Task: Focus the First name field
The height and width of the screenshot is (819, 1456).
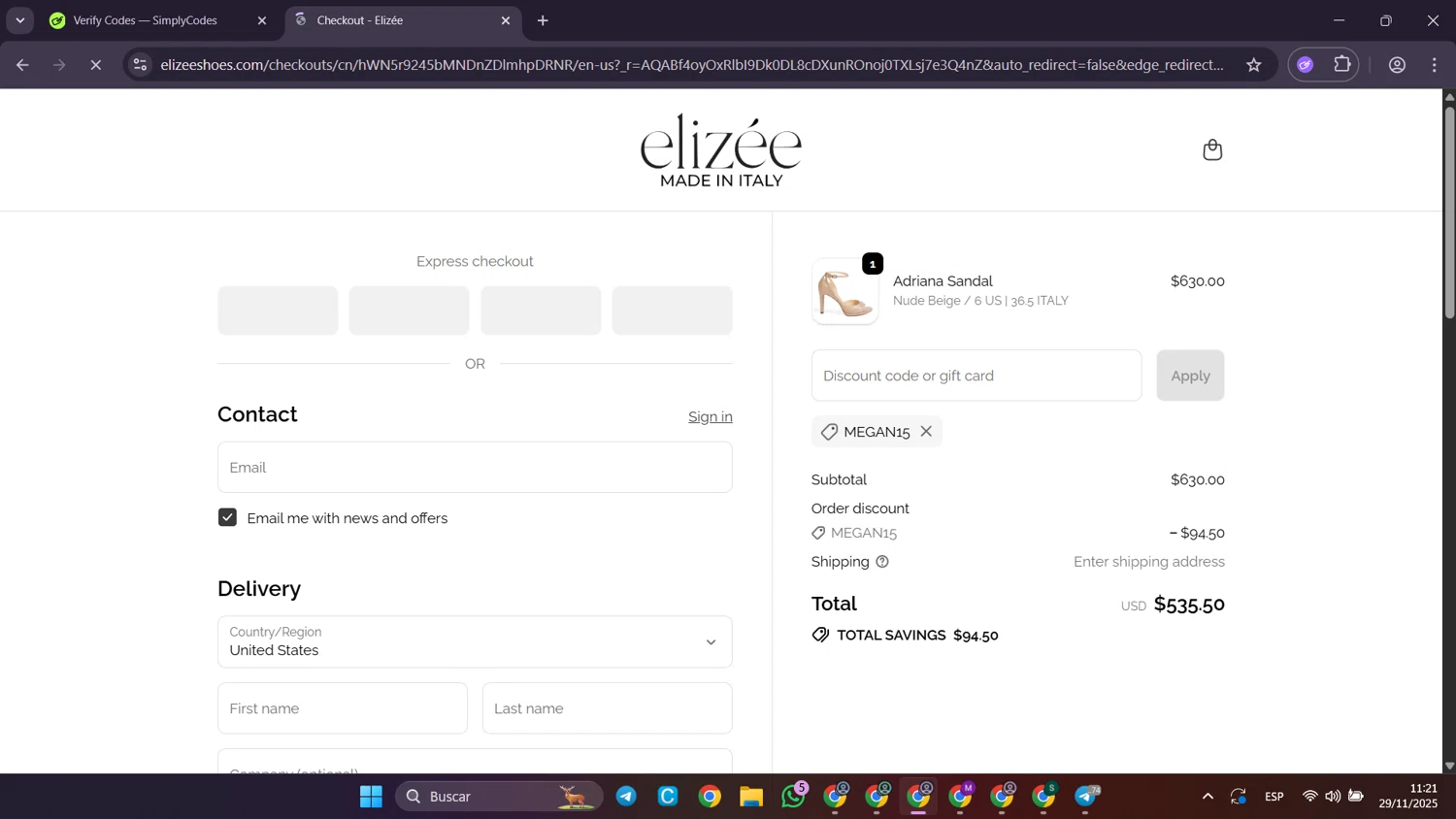Action: pos(343,708)
